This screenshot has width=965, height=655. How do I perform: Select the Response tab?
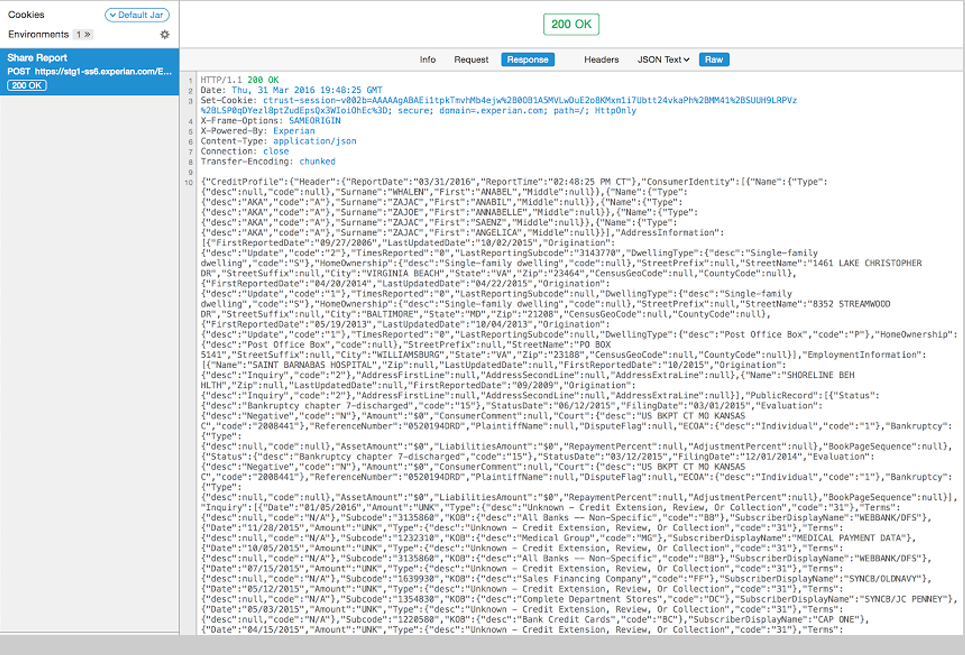(527, 60)
